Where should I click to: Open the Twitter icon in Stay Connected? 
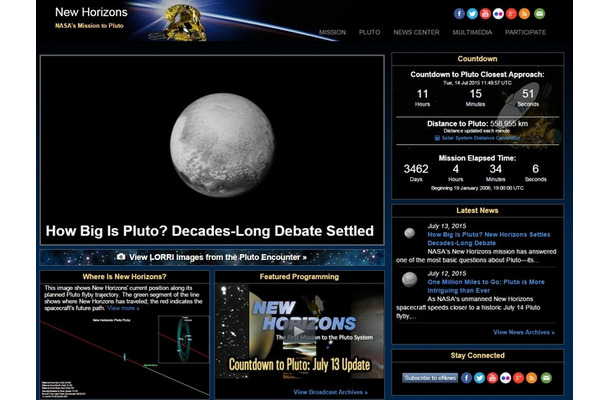479,378
